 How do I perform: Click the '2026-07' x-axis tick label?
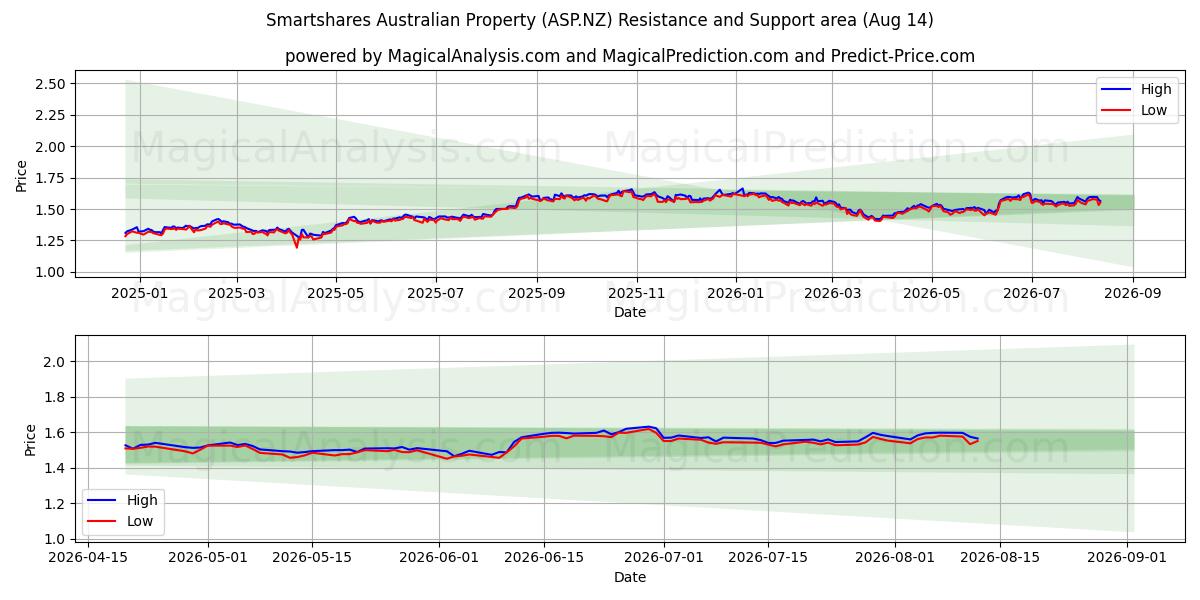point(1031,293)
